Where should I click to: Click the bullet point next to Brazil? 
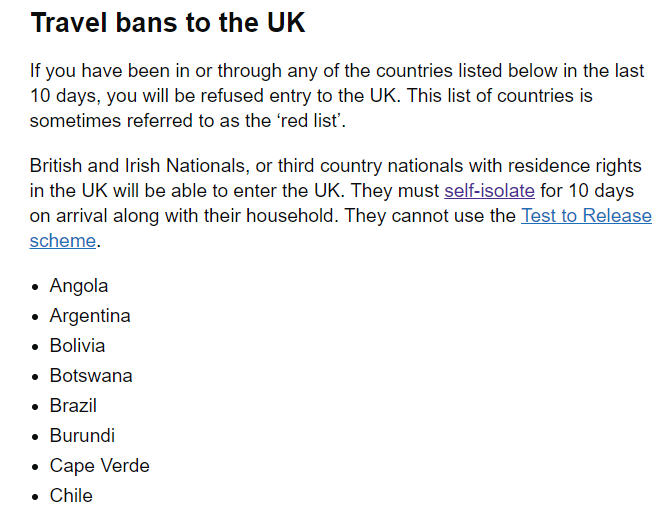(35, 407)
